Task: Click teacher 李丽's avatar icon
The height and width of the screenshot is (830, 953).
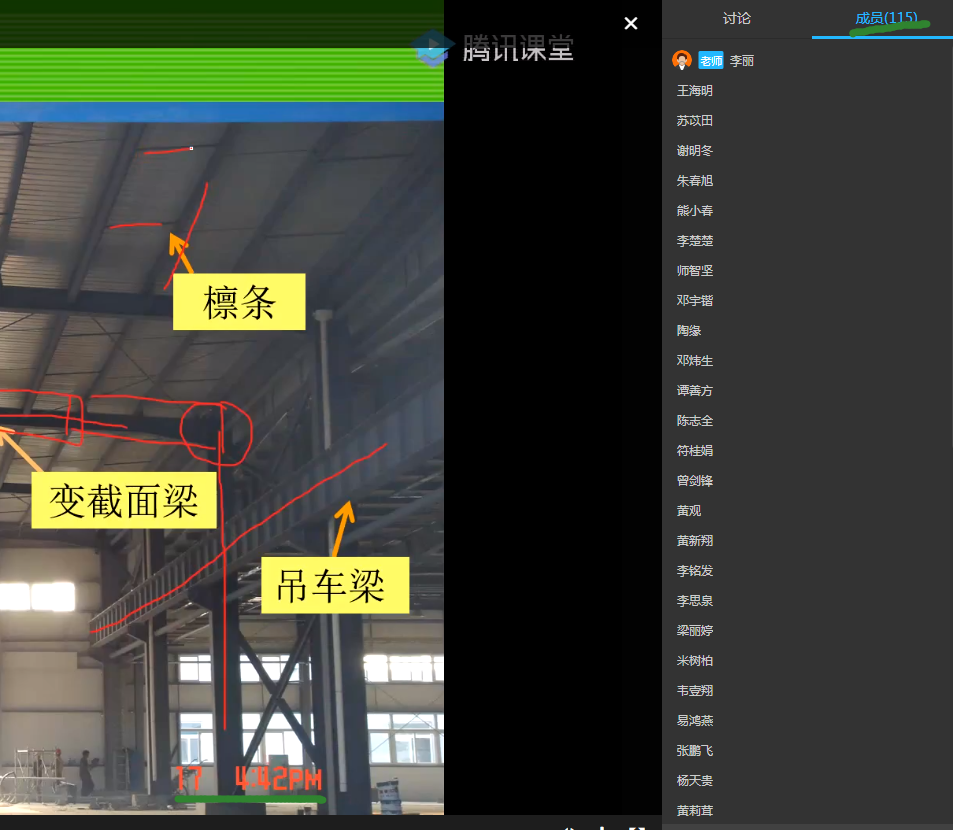Action: click(x=682, y=61)
